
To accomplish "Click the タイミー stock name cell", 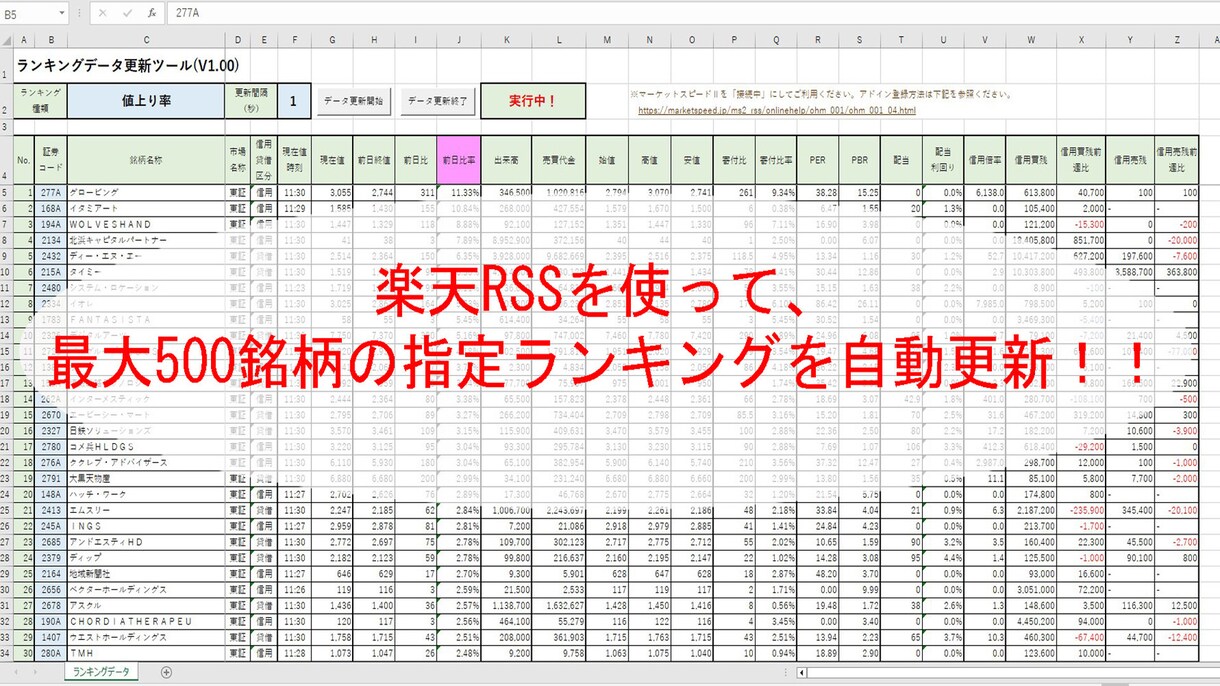I will click(x=146, y=271).
